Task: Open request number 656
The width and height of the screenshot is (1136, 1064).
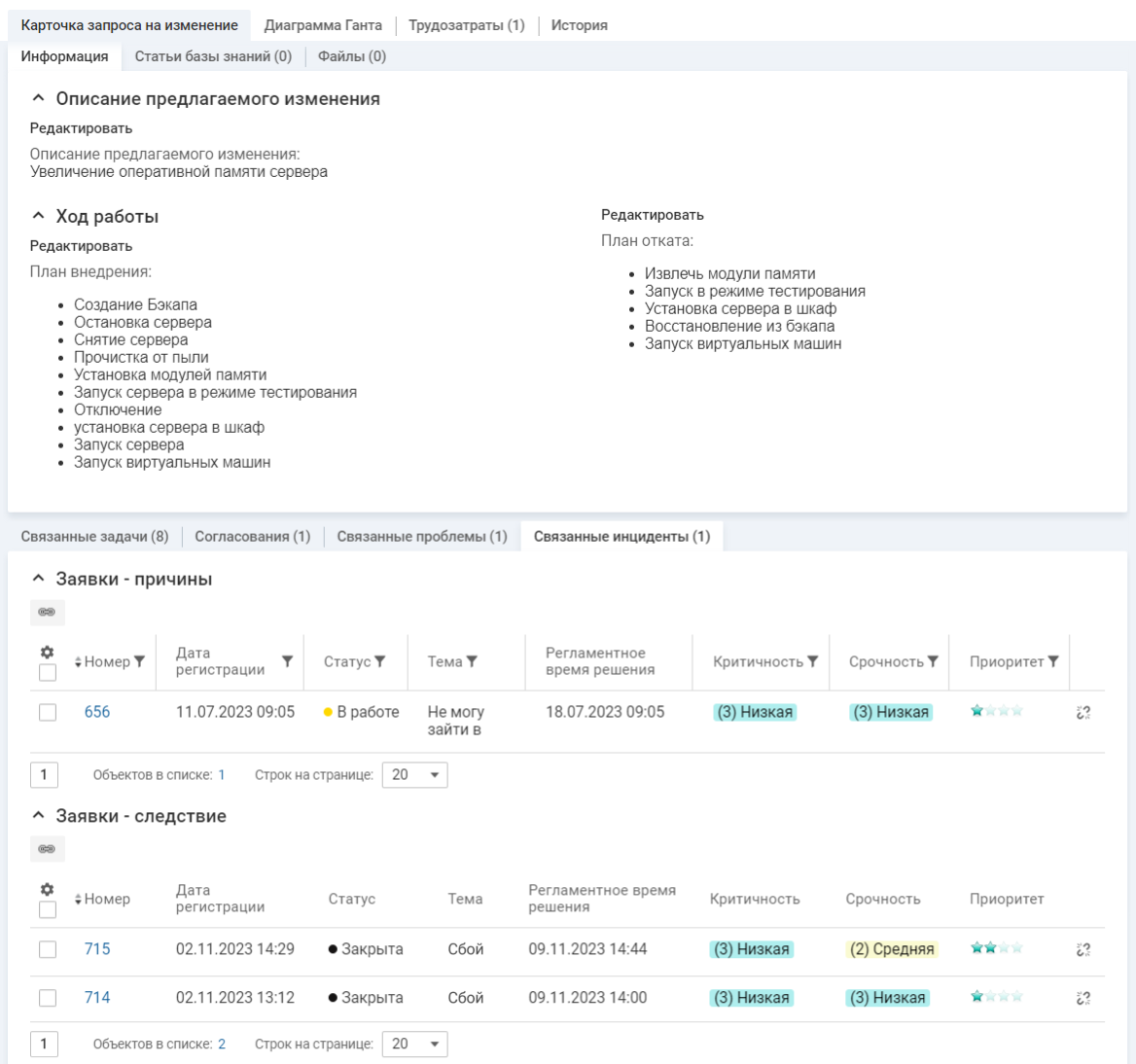Action: 97,712
